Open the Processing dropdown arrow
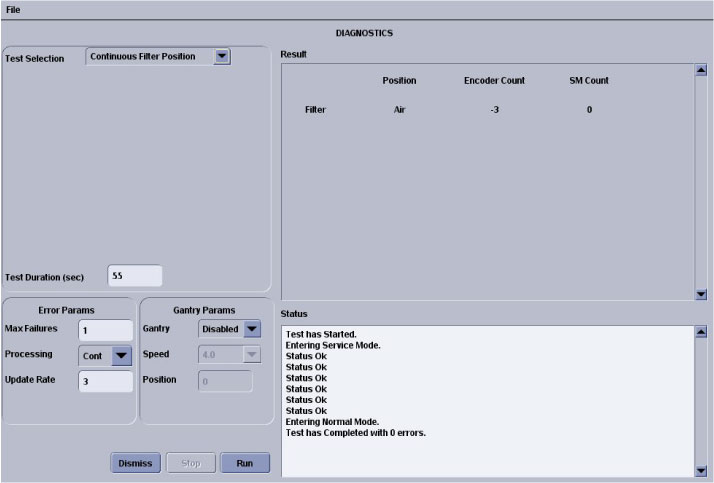The width and height of the screenshot is (714, 483). [x=121, y=355]
